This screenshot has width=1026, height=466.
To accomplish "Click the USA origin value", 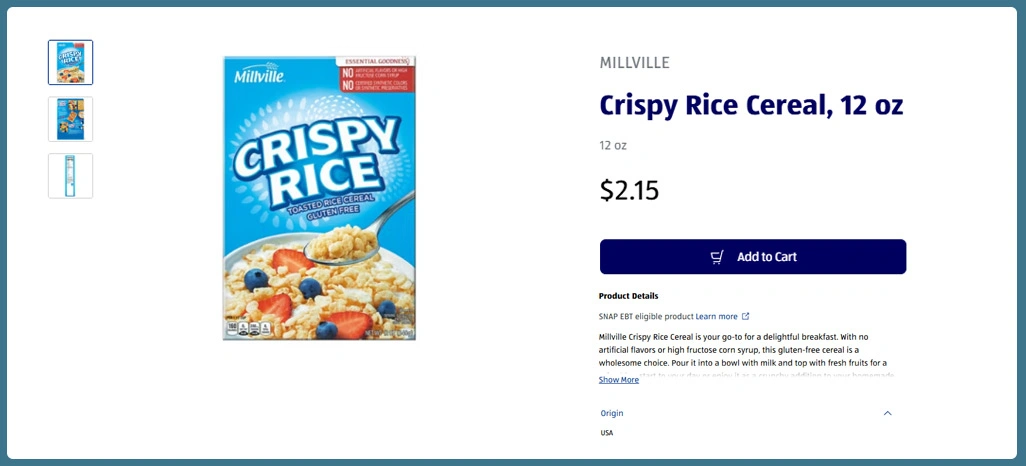I will (x=607, y=433).
